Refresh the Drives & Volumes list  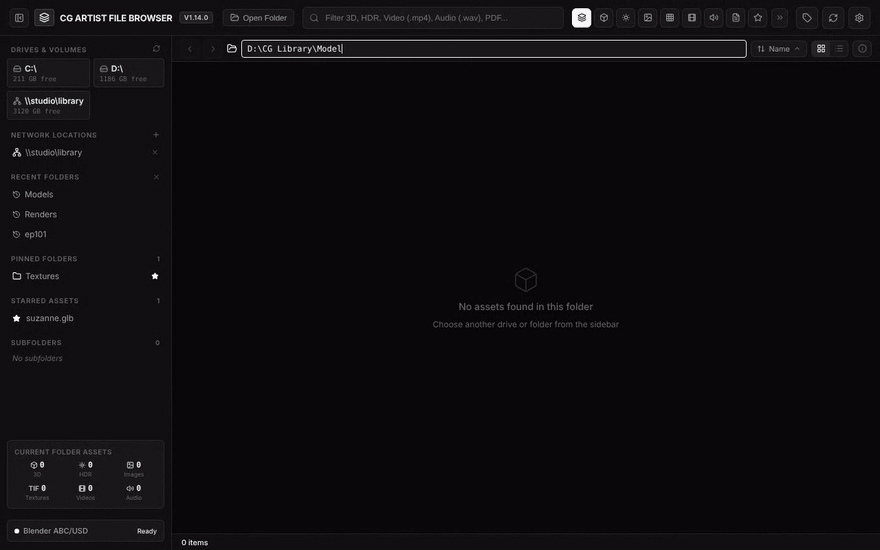pos(157,49)
